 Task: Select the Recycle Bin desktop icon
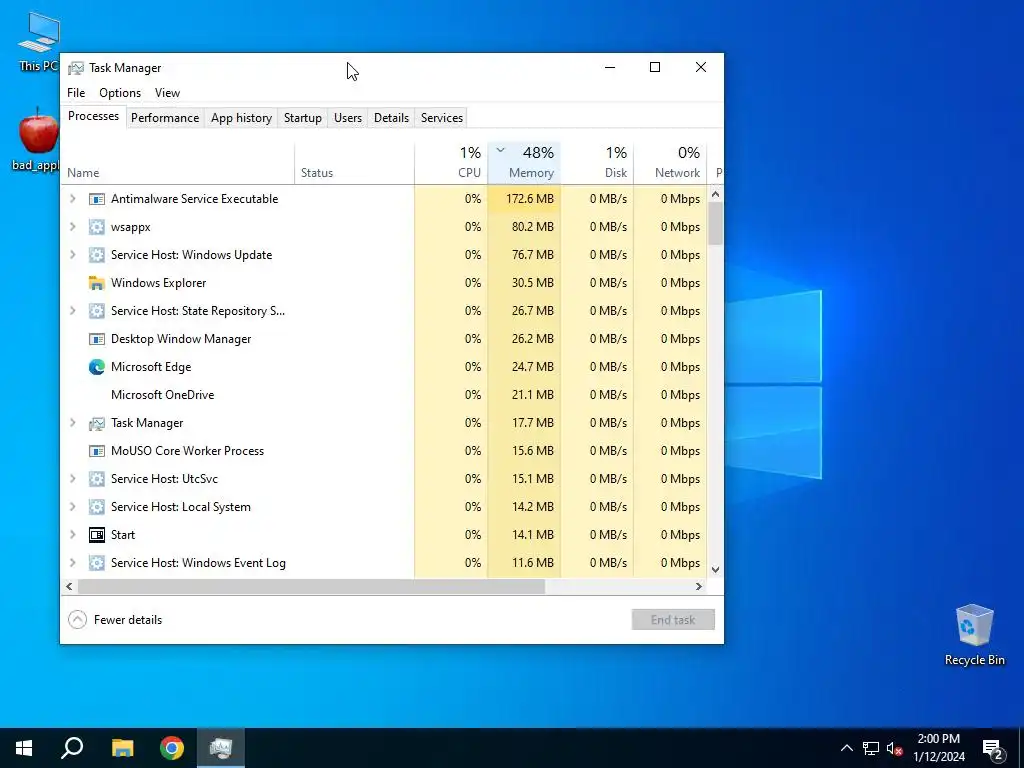tap(974, 635)
